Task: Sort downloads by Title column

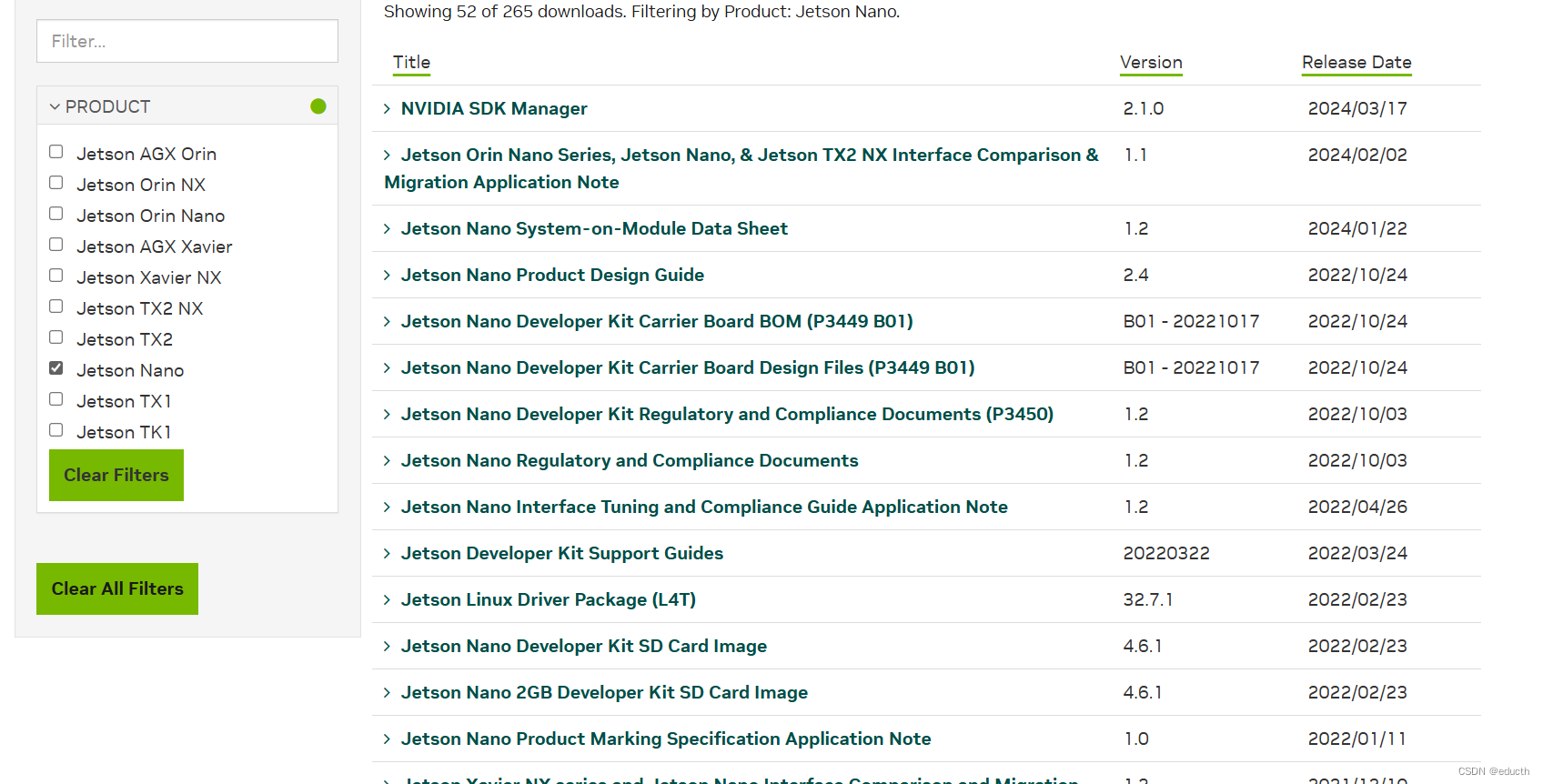Action: [411, 63]
